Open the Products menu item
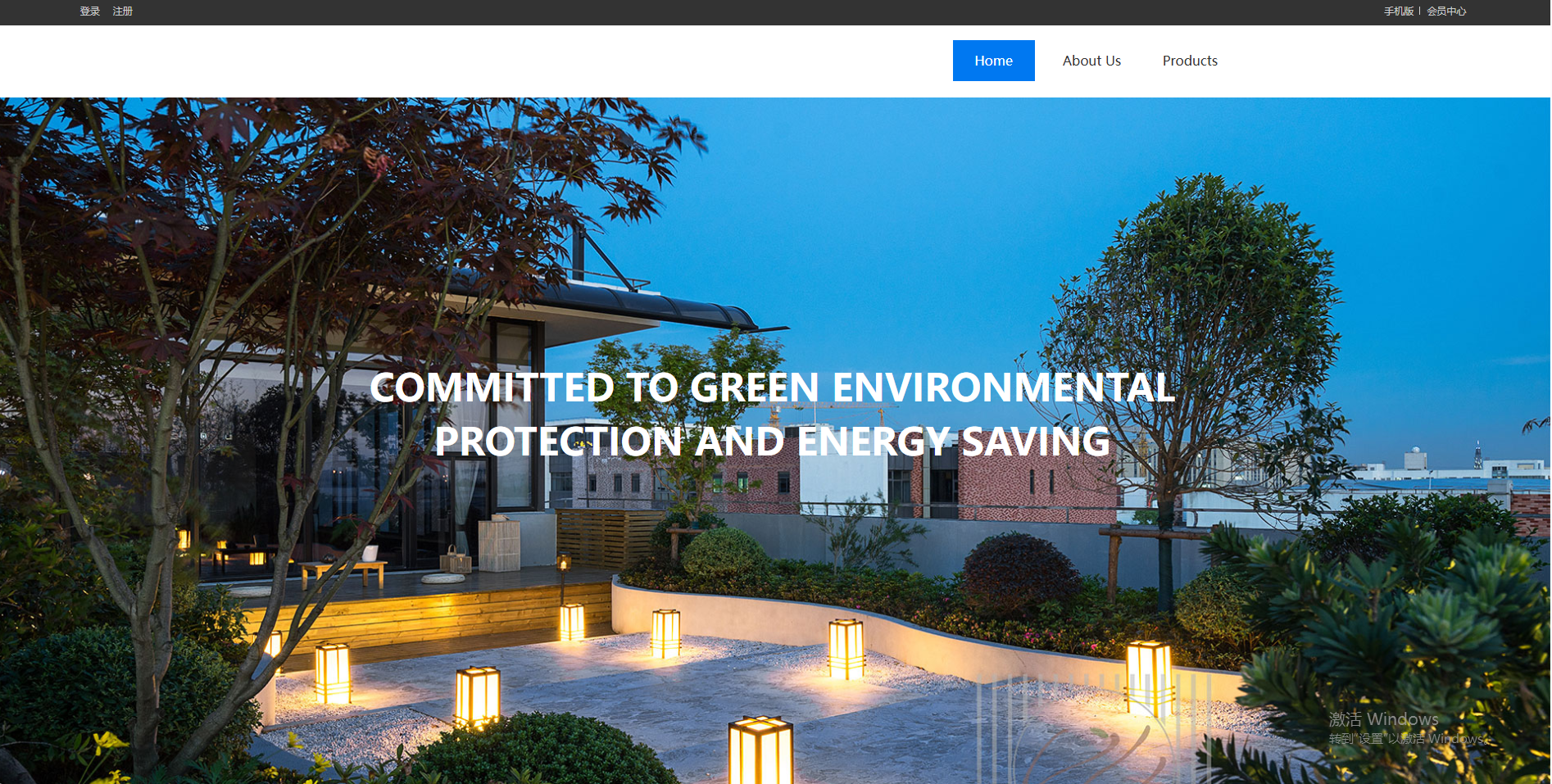 pyautogui.click(x=1190, y=61)
